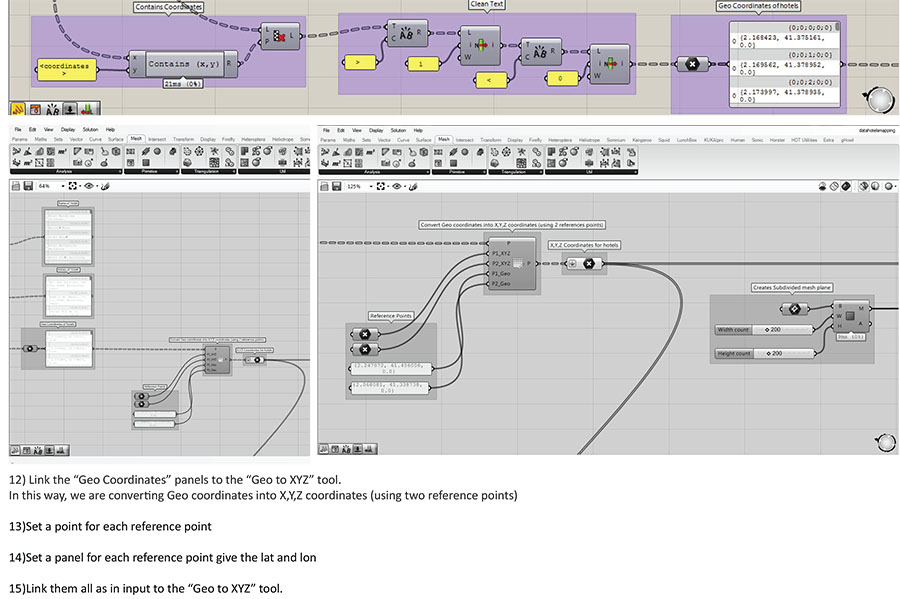Screen dimensions: 900x599
Task: Click the save file icon on the canvas toolbar
Action: tap(335, 185)
